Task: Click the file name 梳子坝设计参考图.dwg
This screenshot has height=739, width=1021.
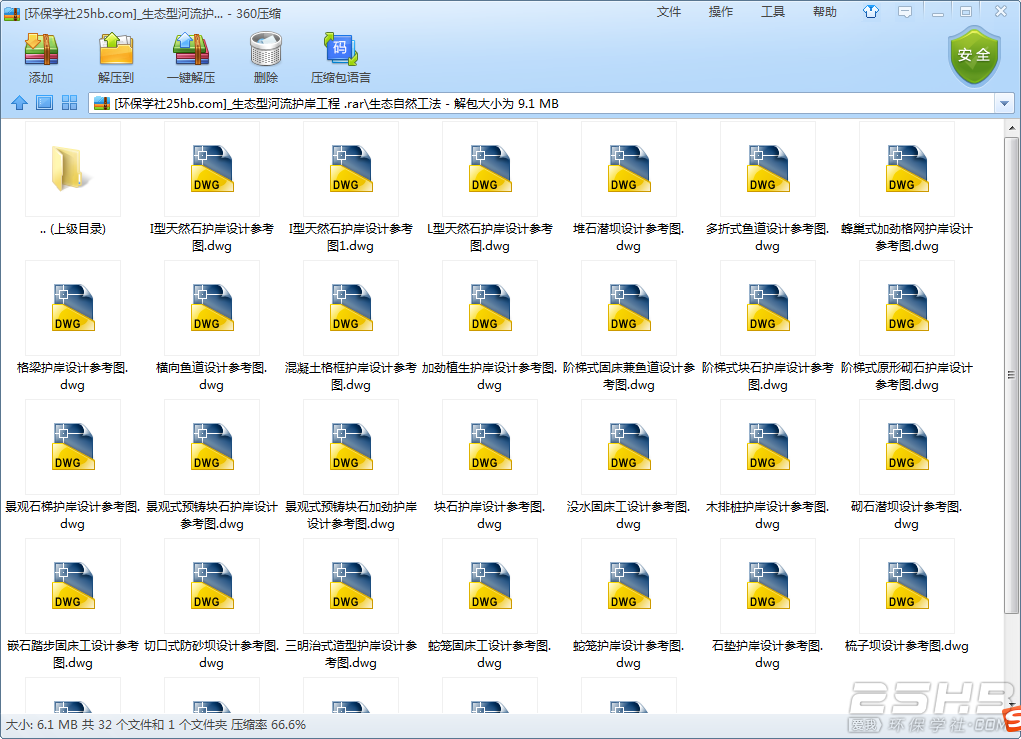Action: [906, 646]
